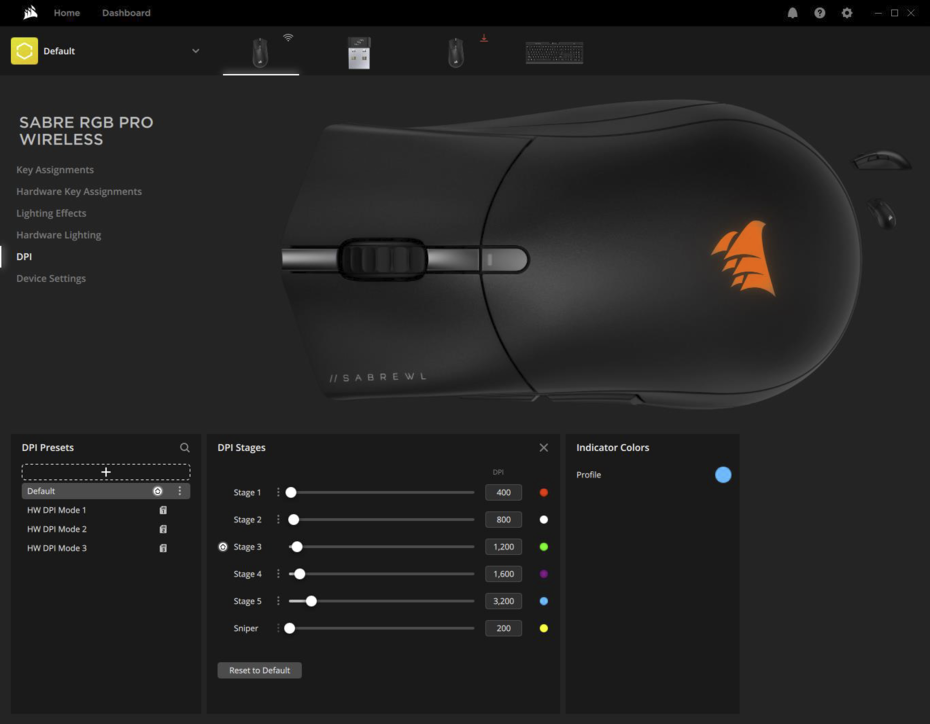
Task: Open the help question mark icon
Action: [x=820, y=12]
